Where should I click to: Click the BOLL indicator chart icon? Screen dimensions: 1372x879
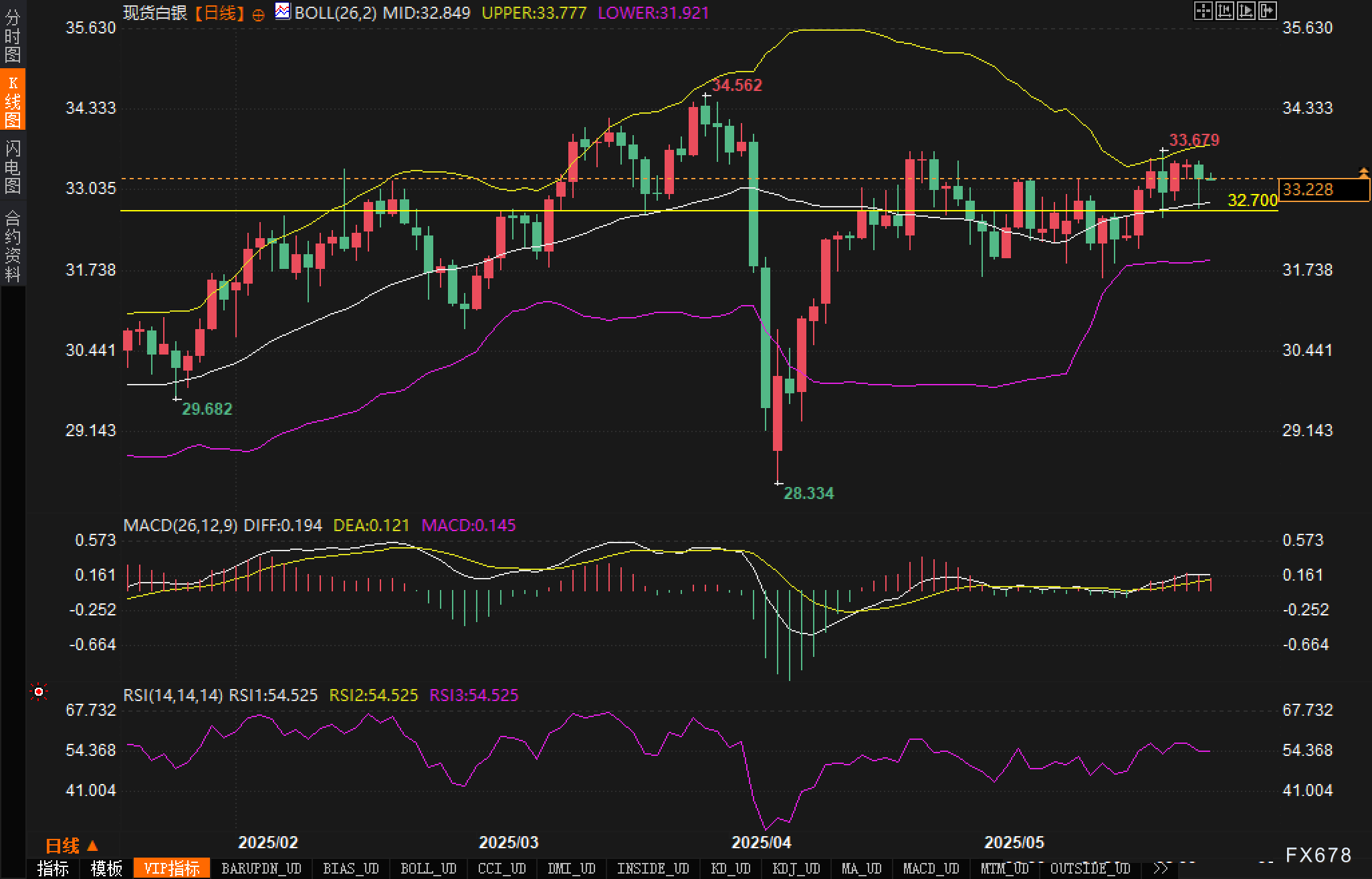tap(283, 11)
